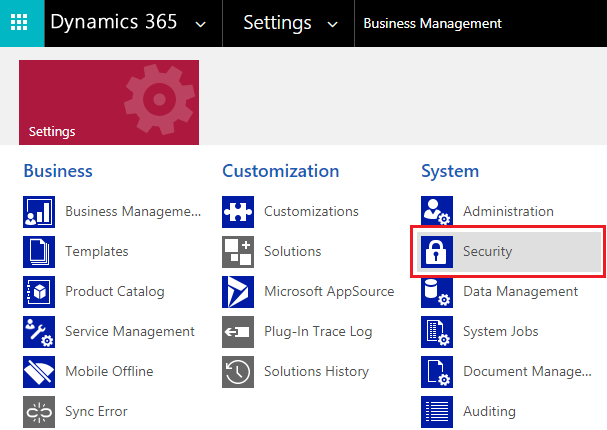The height and width of the screenshot is (430, 607).
Task: Click the Security padlock icon
Action: point(437,252)
